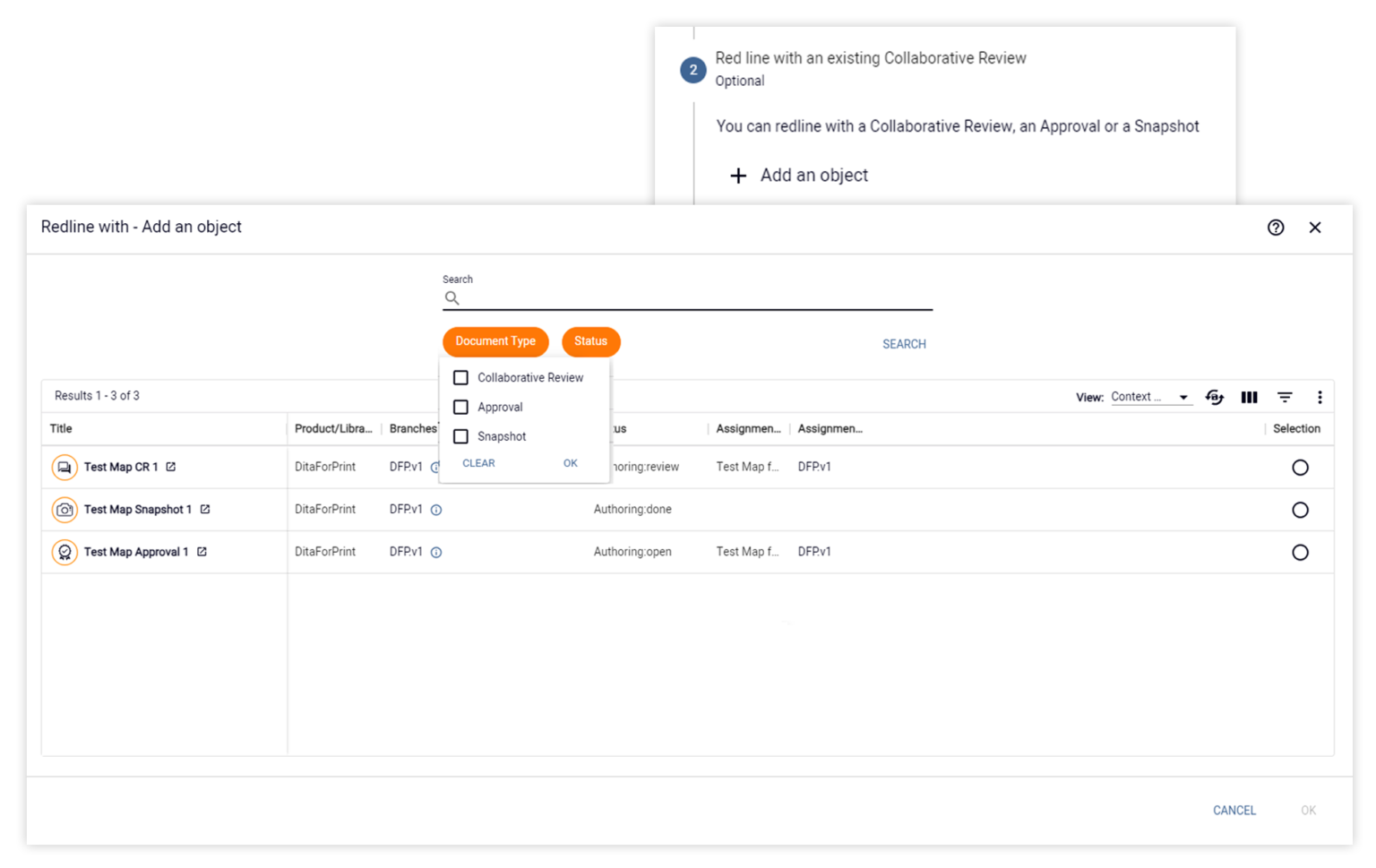Viewport: 1376px width, 868px height.
Task: Click the refresh results icon
Action: (x=1215, y=397)
